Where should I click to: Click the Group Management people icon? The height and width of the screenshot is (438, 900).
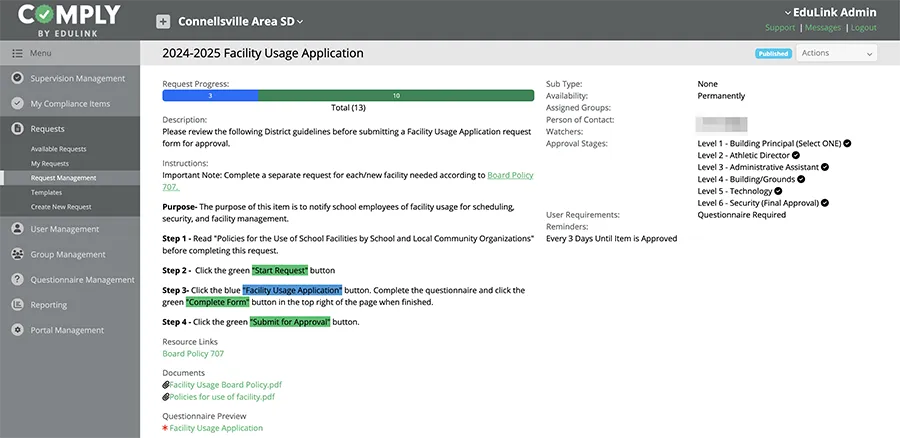click(18, 254)
